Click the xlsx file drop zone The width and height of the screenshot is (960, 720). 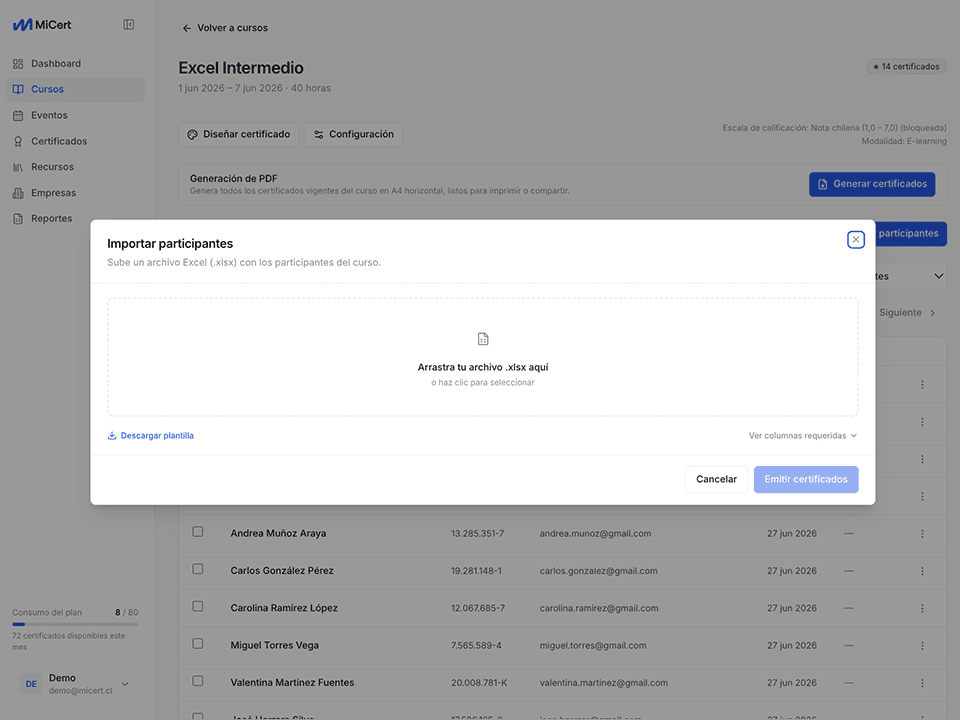point(483,358)
